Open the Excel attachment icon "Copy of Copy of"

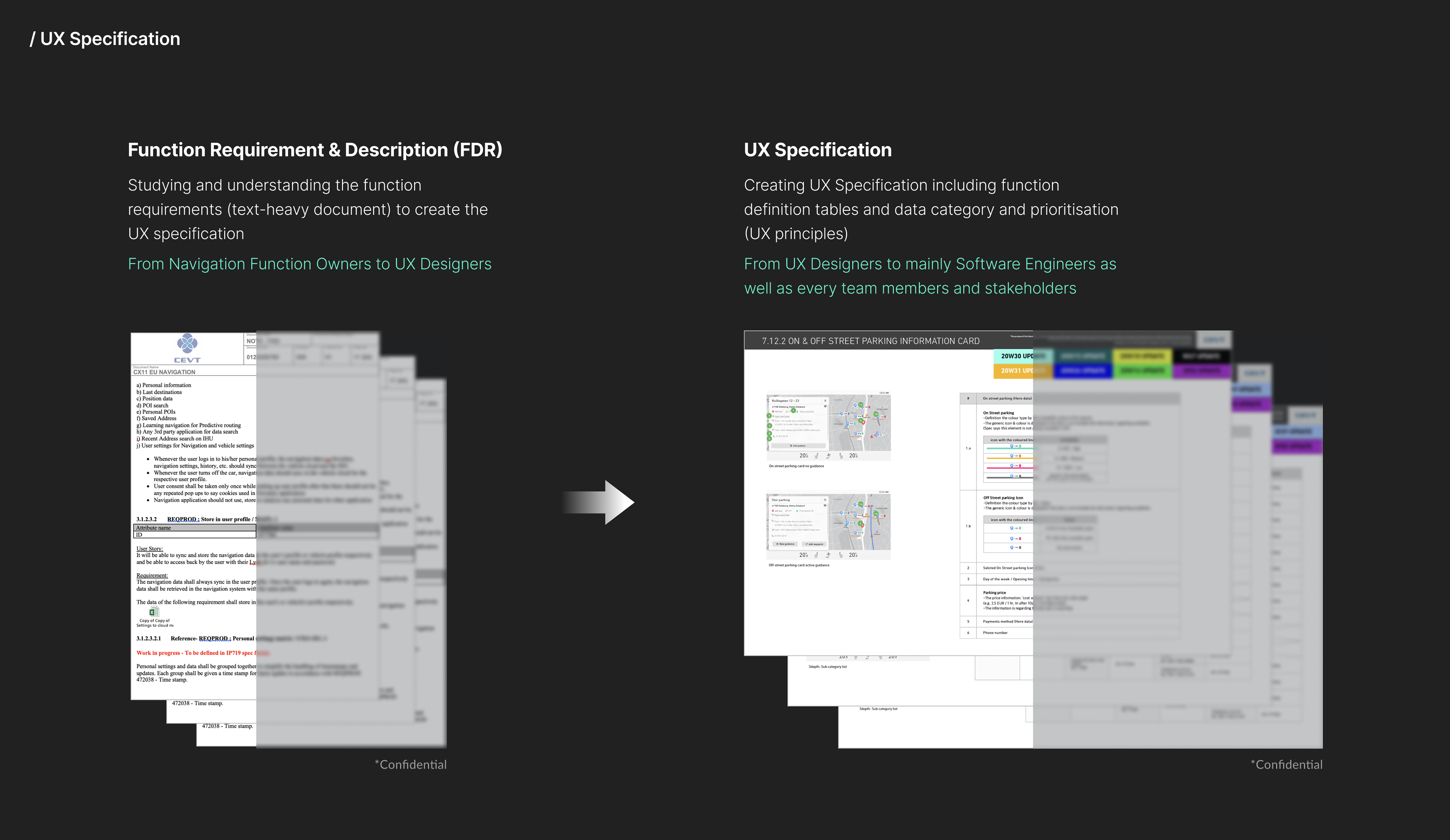pyautogui.click(x=154, y=612)
